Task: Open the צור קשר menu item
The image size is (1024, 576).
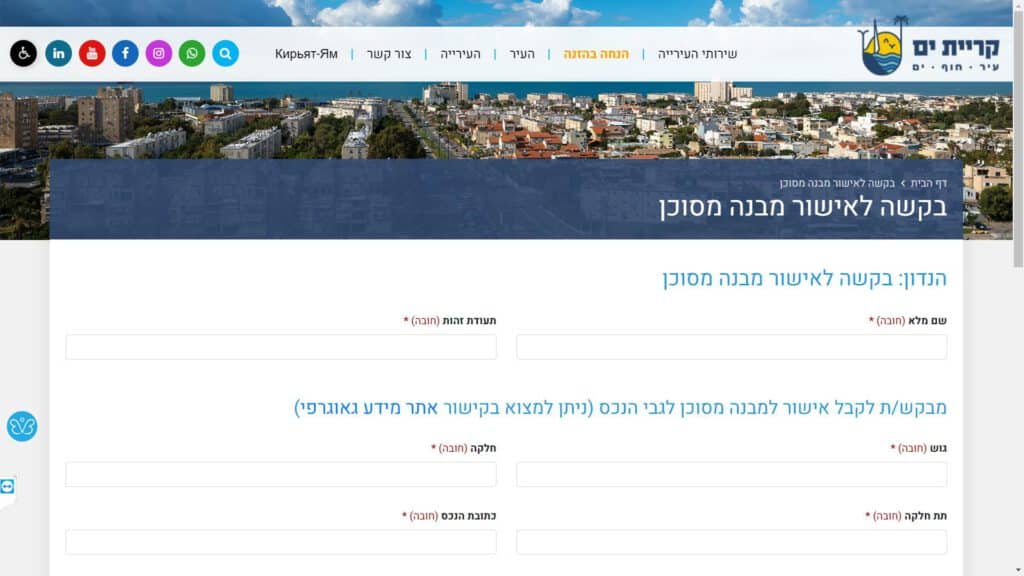Action: point(388,54)
